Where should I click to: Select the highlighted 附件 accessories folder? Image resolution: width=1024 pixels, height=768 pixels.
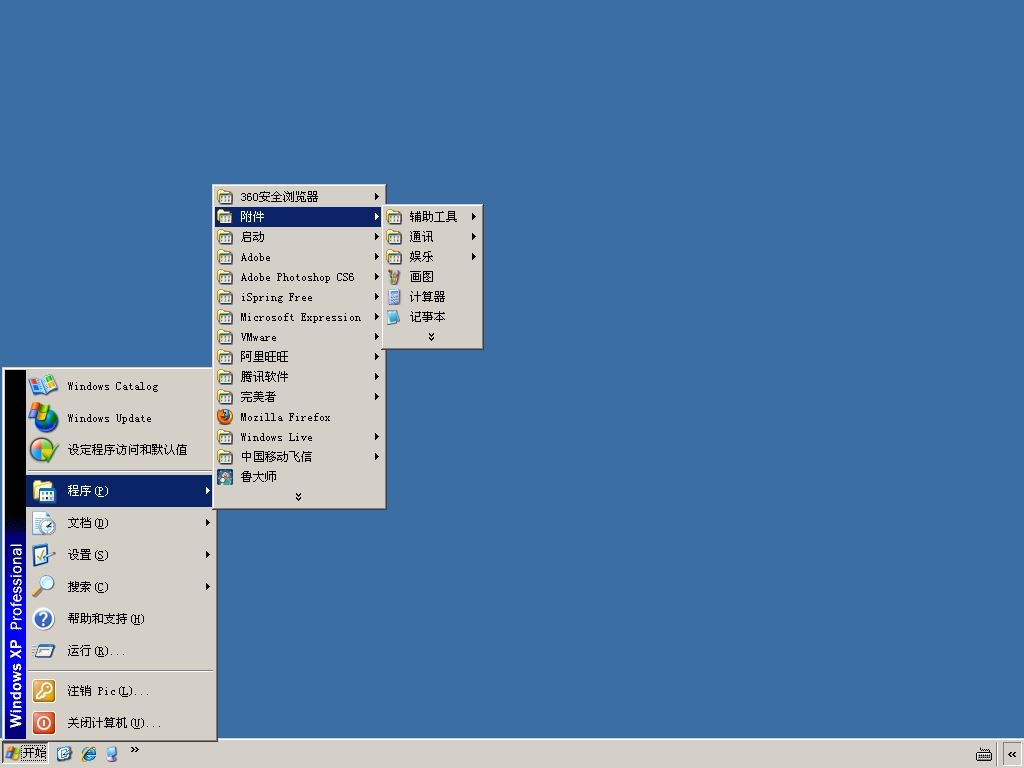pos(298,217)
